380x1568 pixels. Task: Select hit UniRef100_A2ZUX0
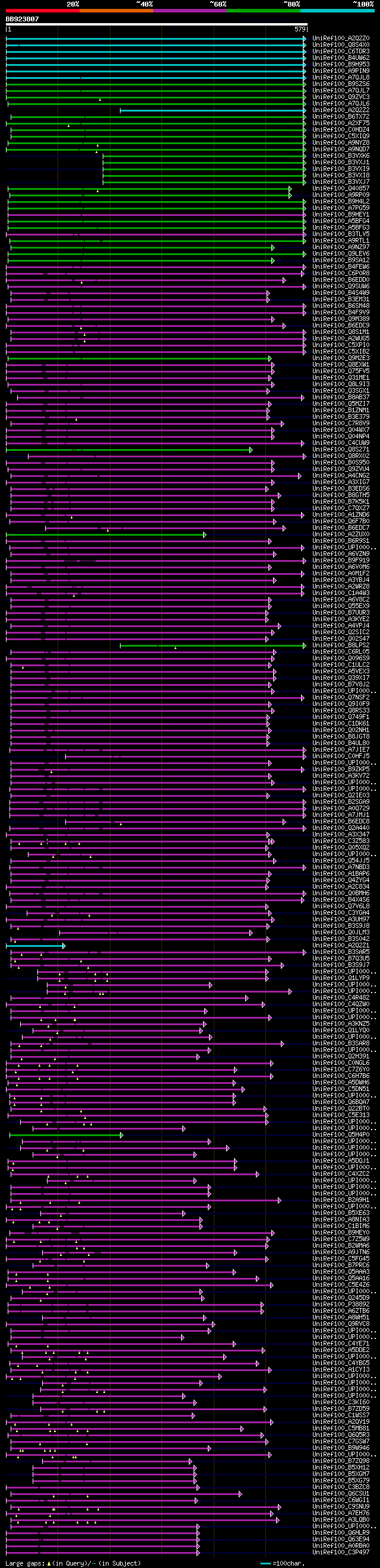pos(341,535)
